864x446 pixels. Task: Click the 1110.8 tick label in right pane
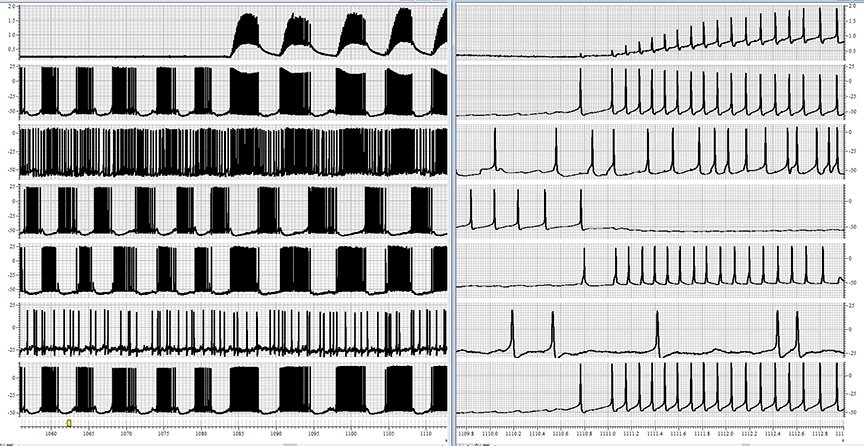[x=584, y=434]
